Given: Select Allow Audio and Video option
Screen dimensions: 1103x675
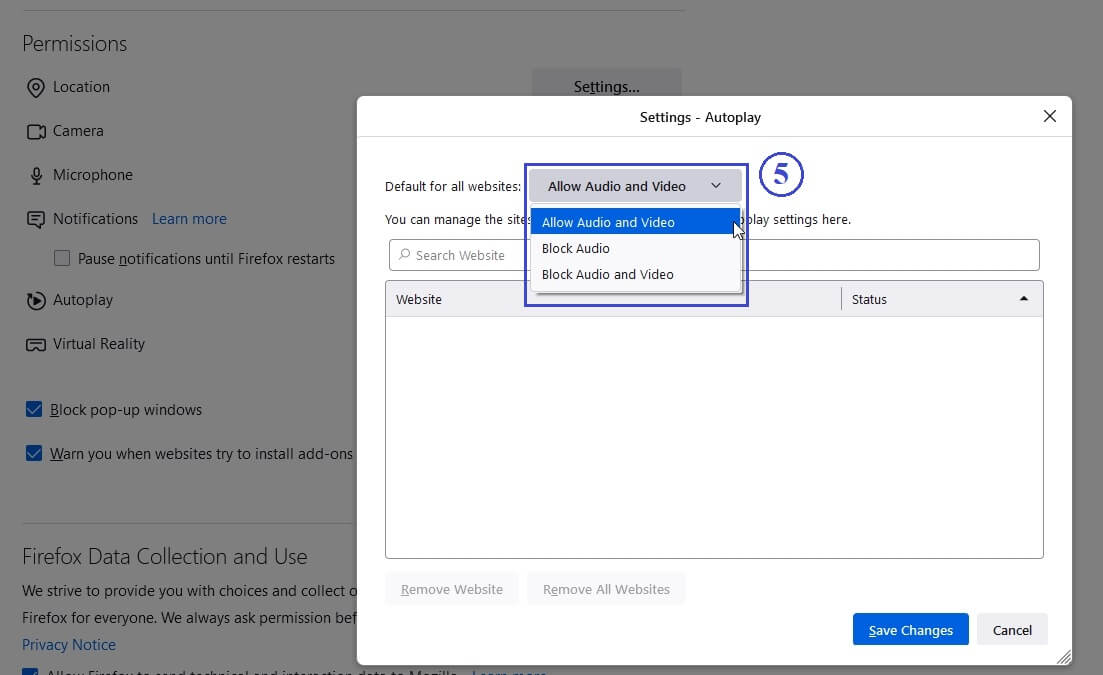Looking at the screenshot, I should tap(635, 221).
